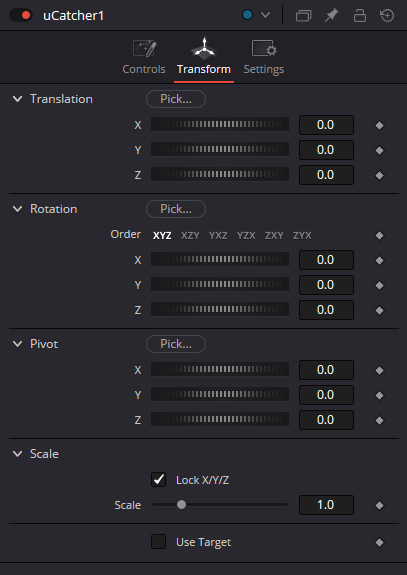Viewport: 407px width, 575px height.
Task: Click the Pivot X value field
Action: (x=326, y=370)
